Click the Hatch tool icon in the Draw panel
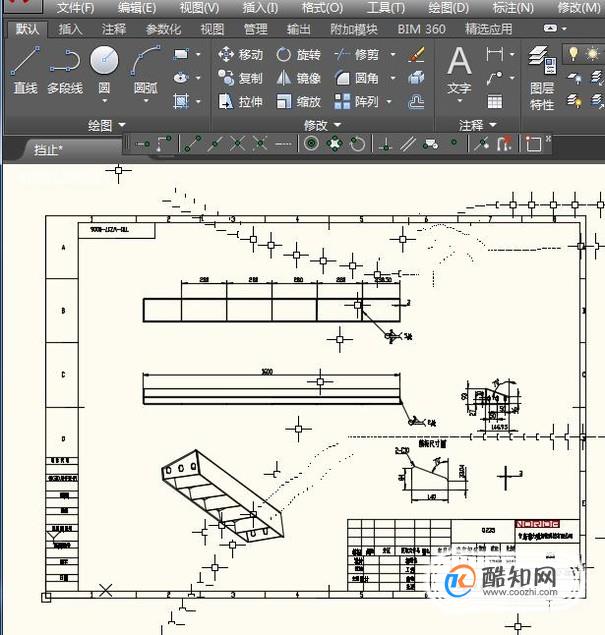 pyautogui.click(x=181, y=101)
